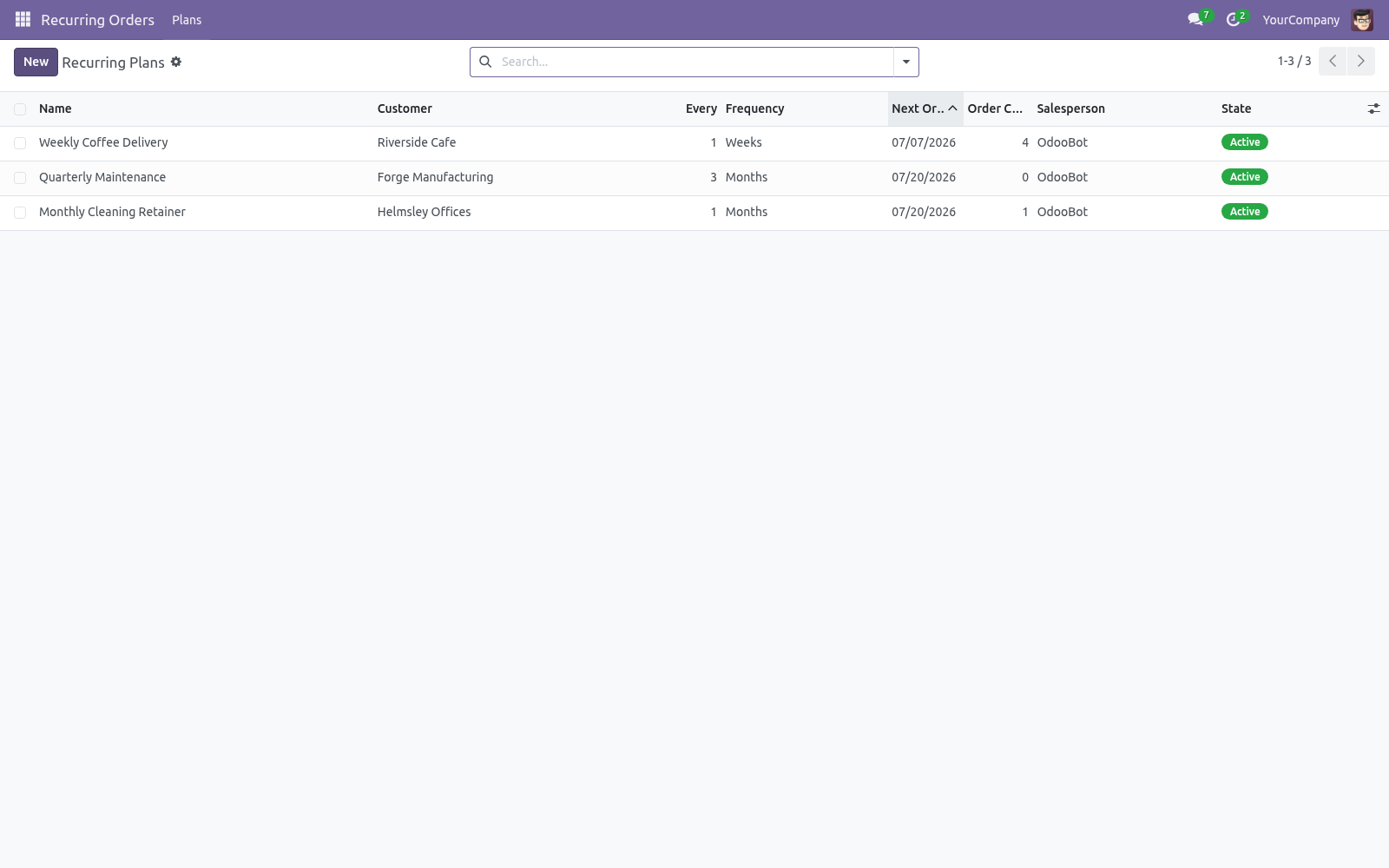Open the Quarterly Maintenance plan
The width and height of the screenshot is (1389, 868).
tap(102, 177)
